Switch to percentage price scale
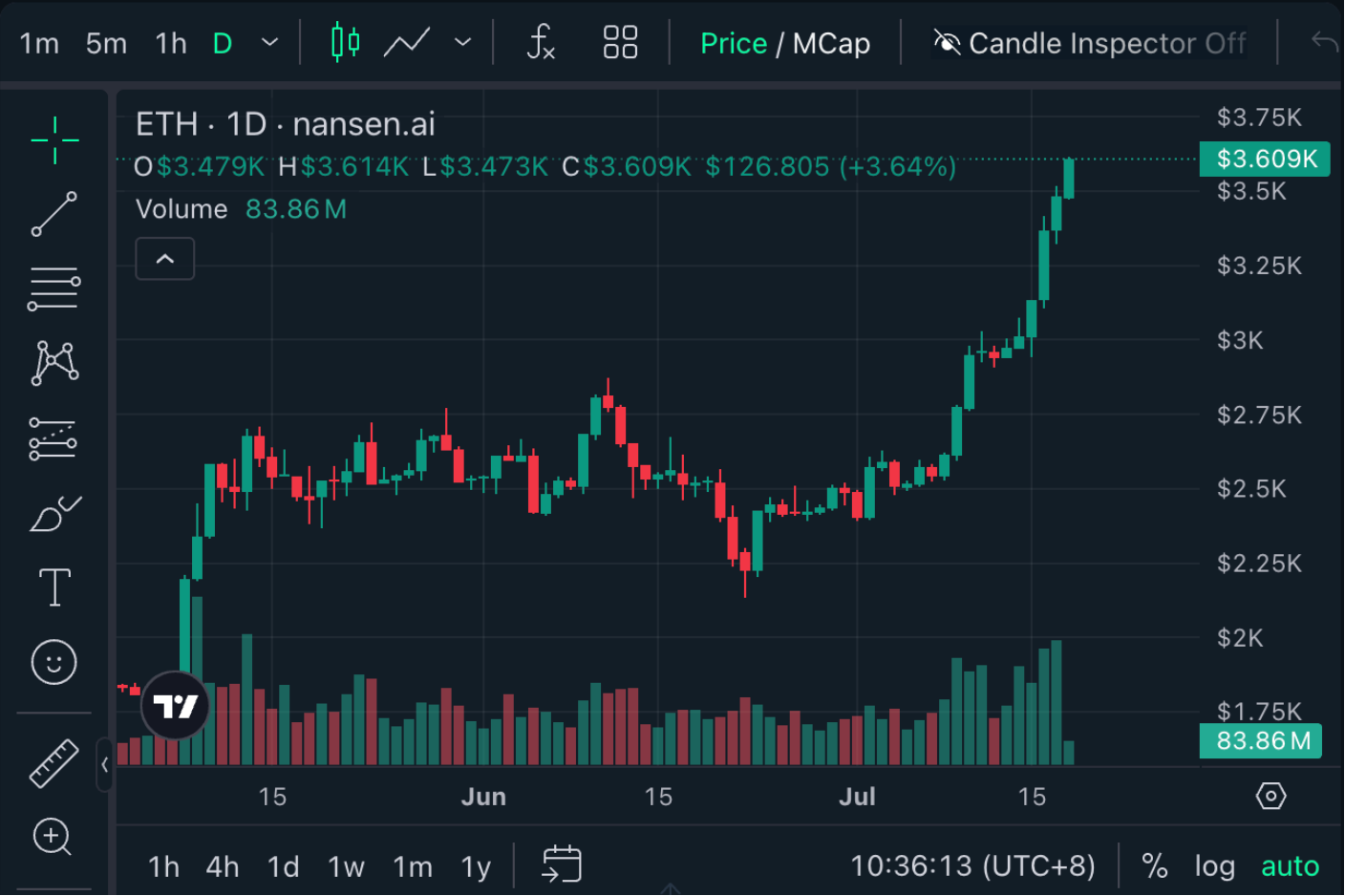 coord(1153,865)
